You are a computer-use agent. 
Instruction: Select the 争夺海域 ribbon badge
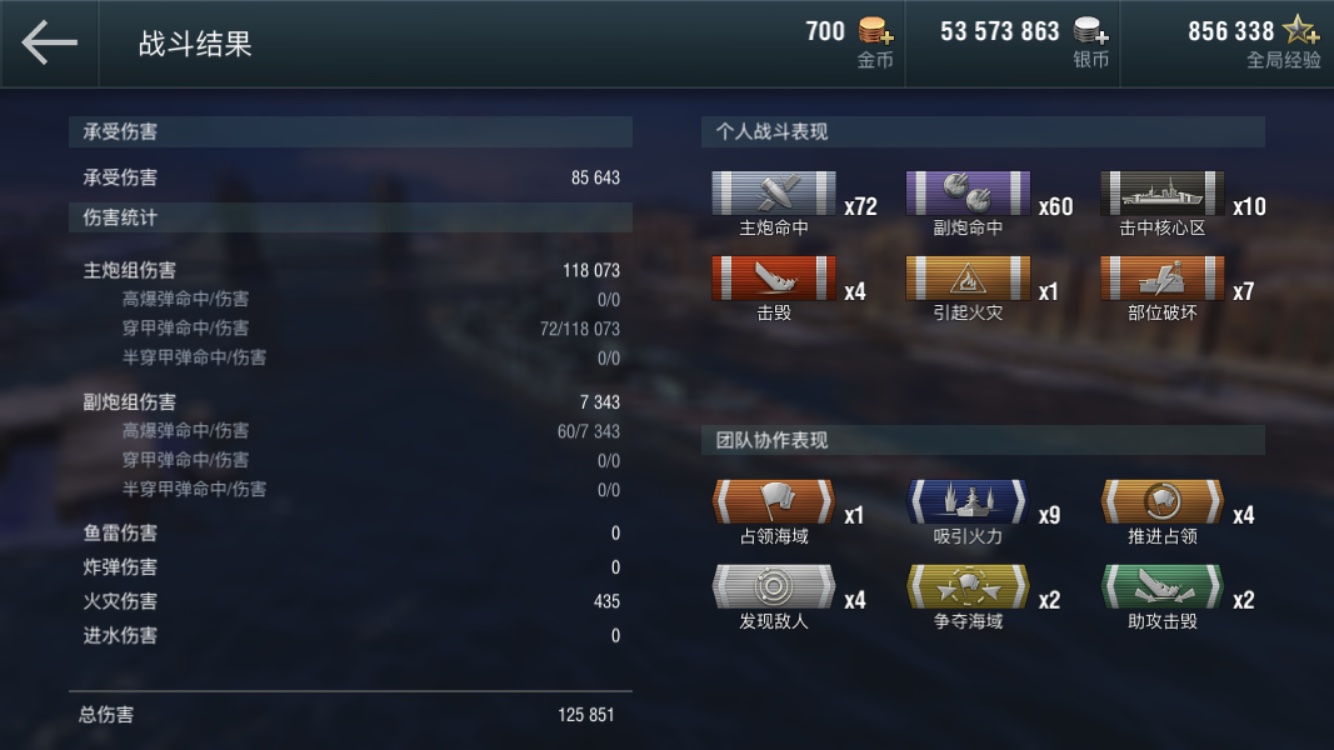967,587
